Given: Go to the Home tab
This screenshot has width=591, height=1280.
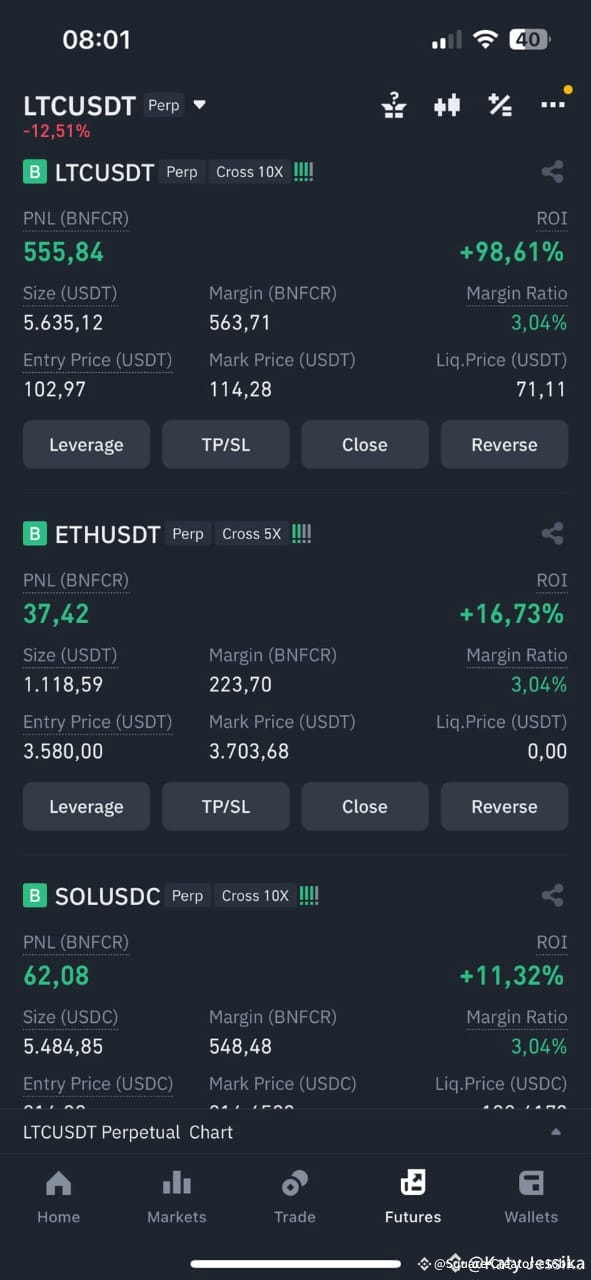Looking at the screenshot, I should [x=58, y=1197].
